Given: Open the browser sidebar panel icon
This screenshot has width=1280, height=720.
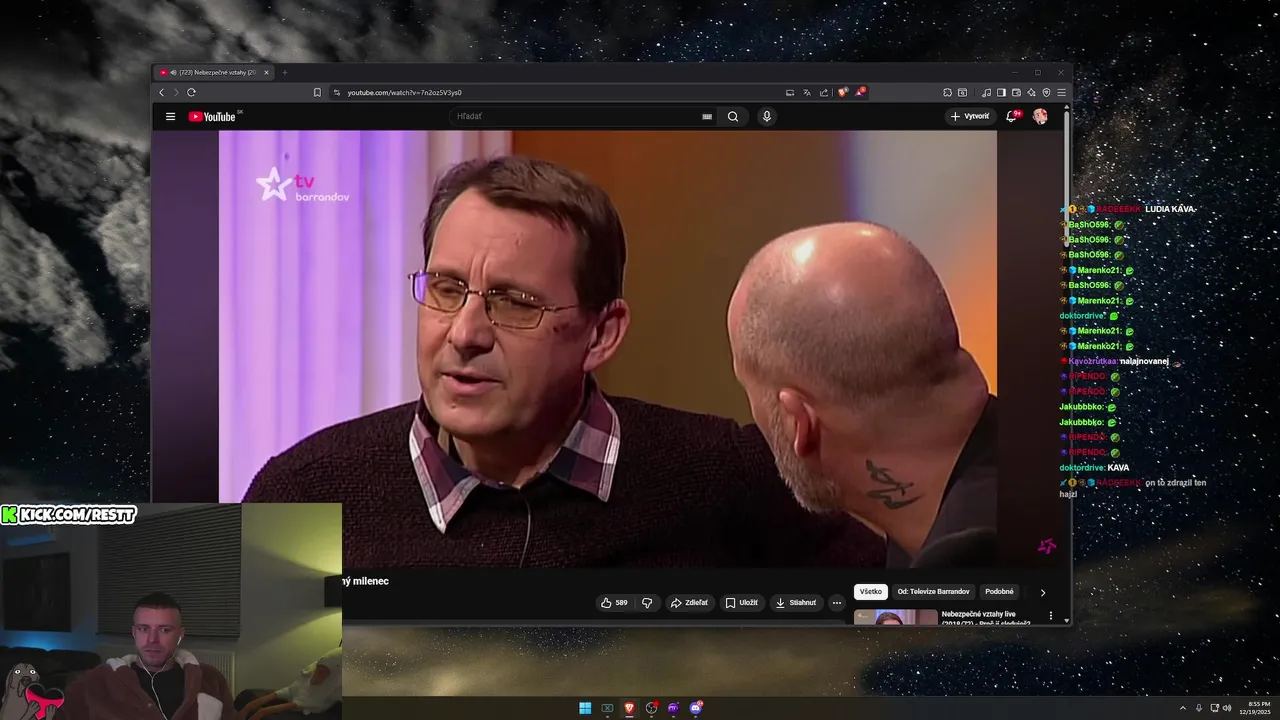Looking at the screenshot, I should pyautogui.click(x=1001, y=92).
